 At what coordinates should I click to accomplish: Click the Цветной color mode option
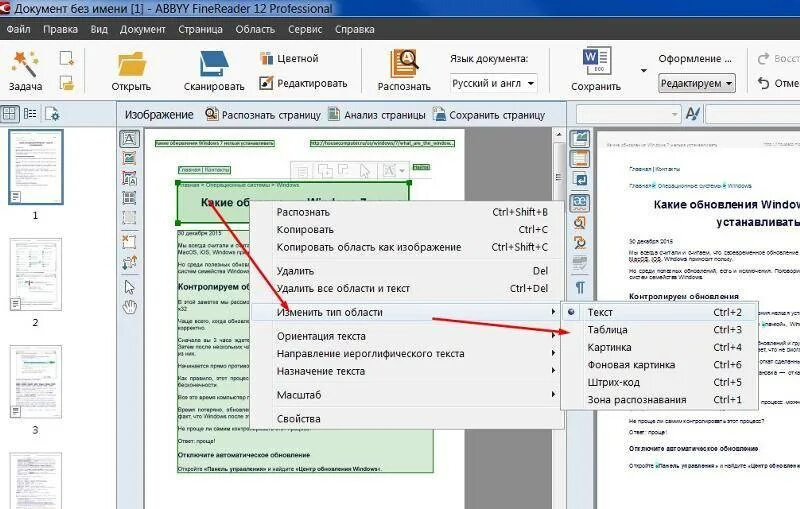tap(289, 59)
